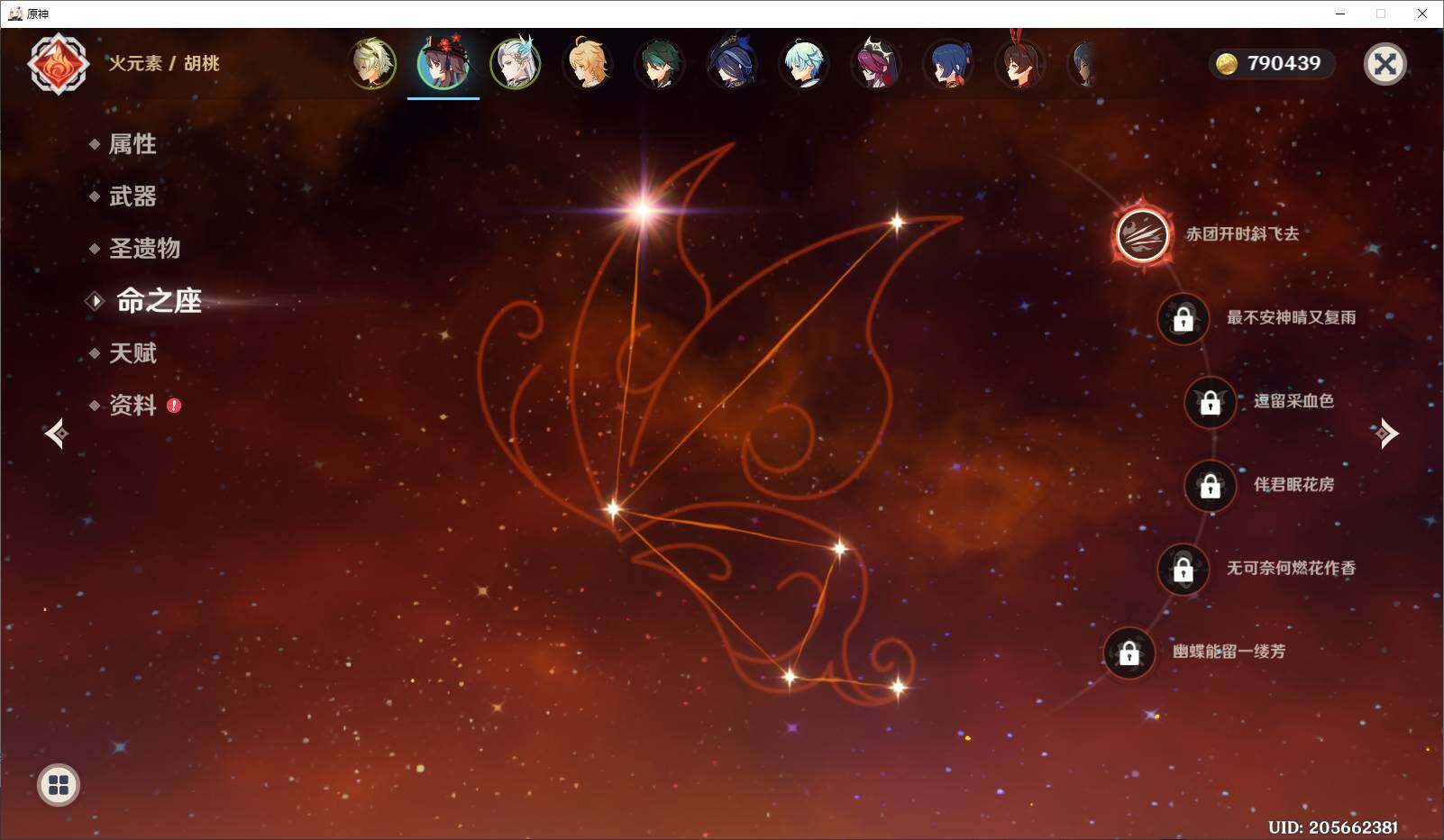
Task: Select the white-haired blue-horned character portrait
Action: [516, 63]
